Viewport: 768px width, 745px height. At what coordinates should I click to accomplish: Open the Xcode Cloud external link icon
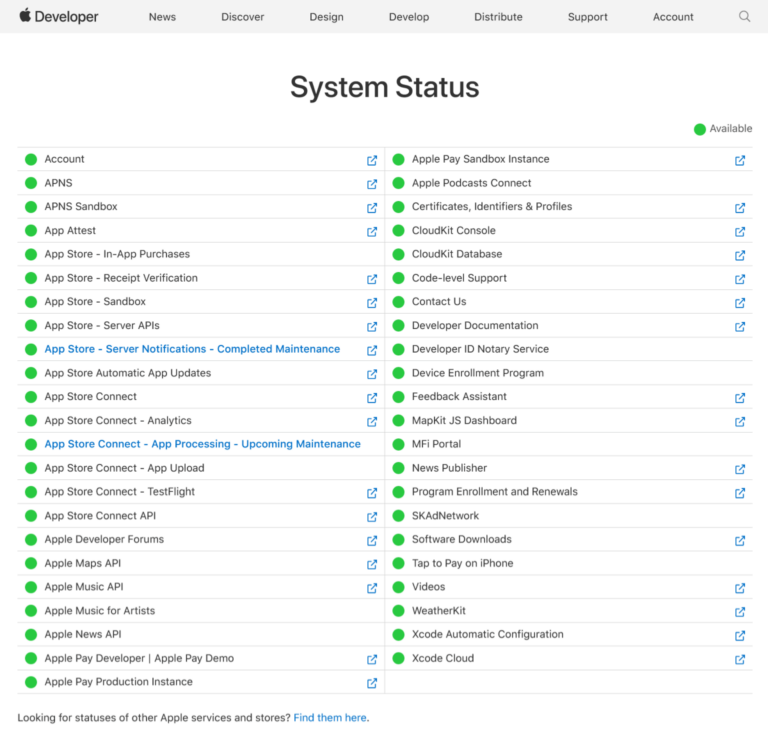740,659
